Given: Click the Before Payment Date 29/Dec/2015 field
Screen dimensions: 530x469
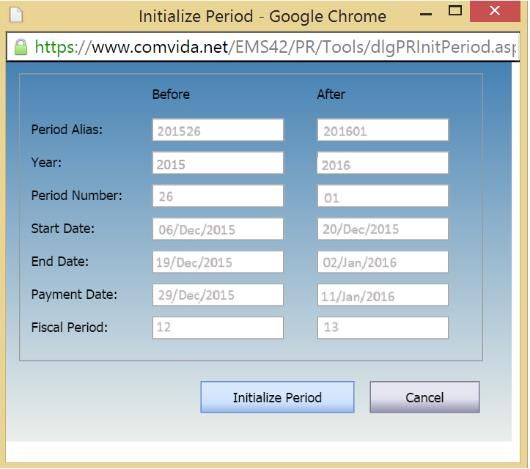Looking at the screenshot, I should (218, 295).
